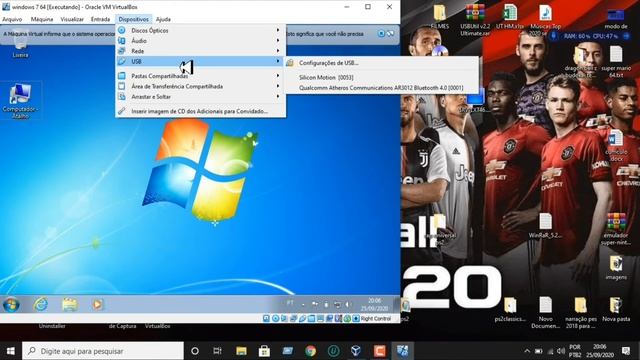This screenshot has height=360, width=640.
Task: Click the guest network tray icon
Action: (337, 304)
